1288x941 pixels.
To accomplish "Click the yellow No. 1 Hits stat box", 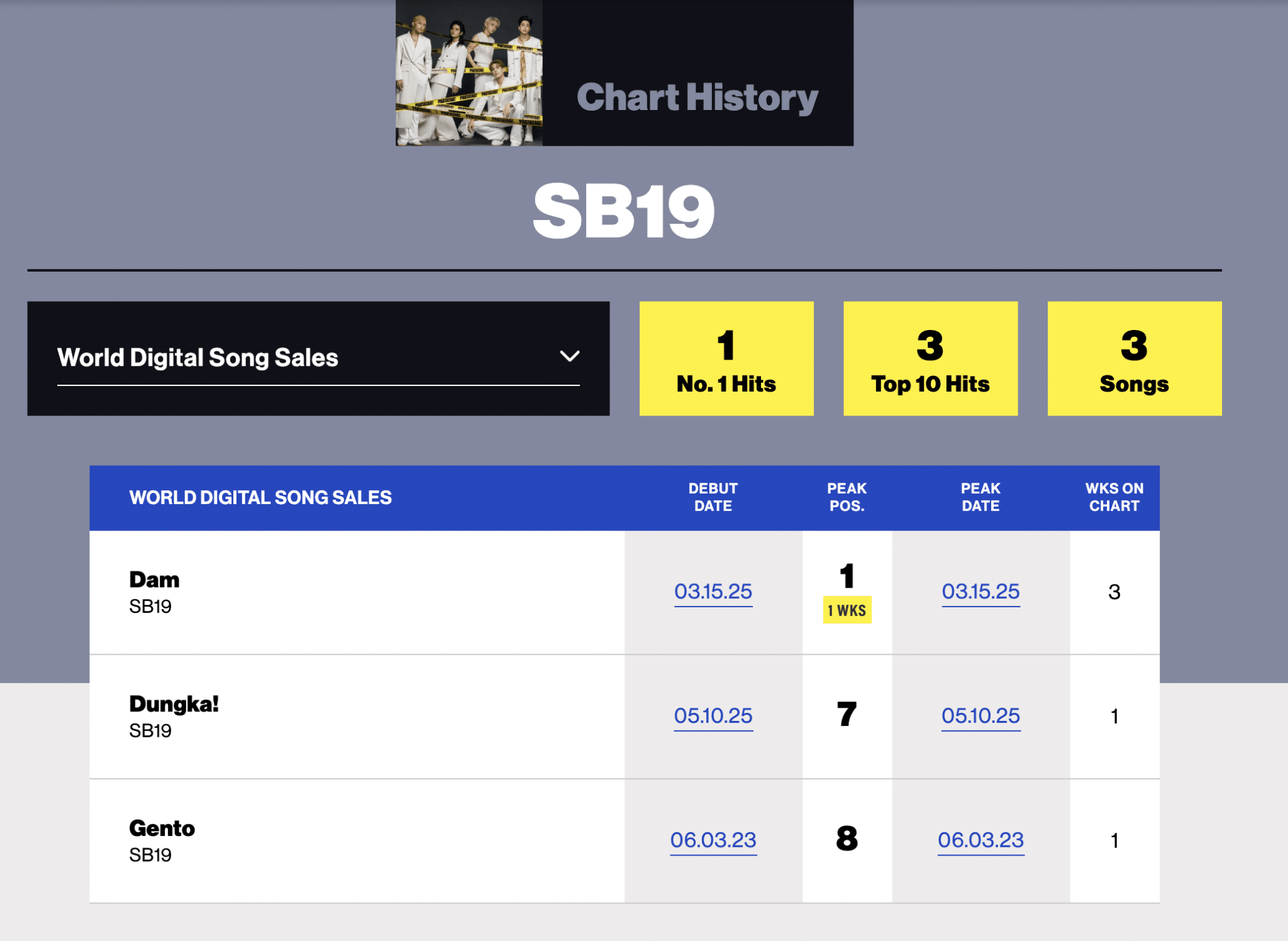I will [x=726, y=358].
